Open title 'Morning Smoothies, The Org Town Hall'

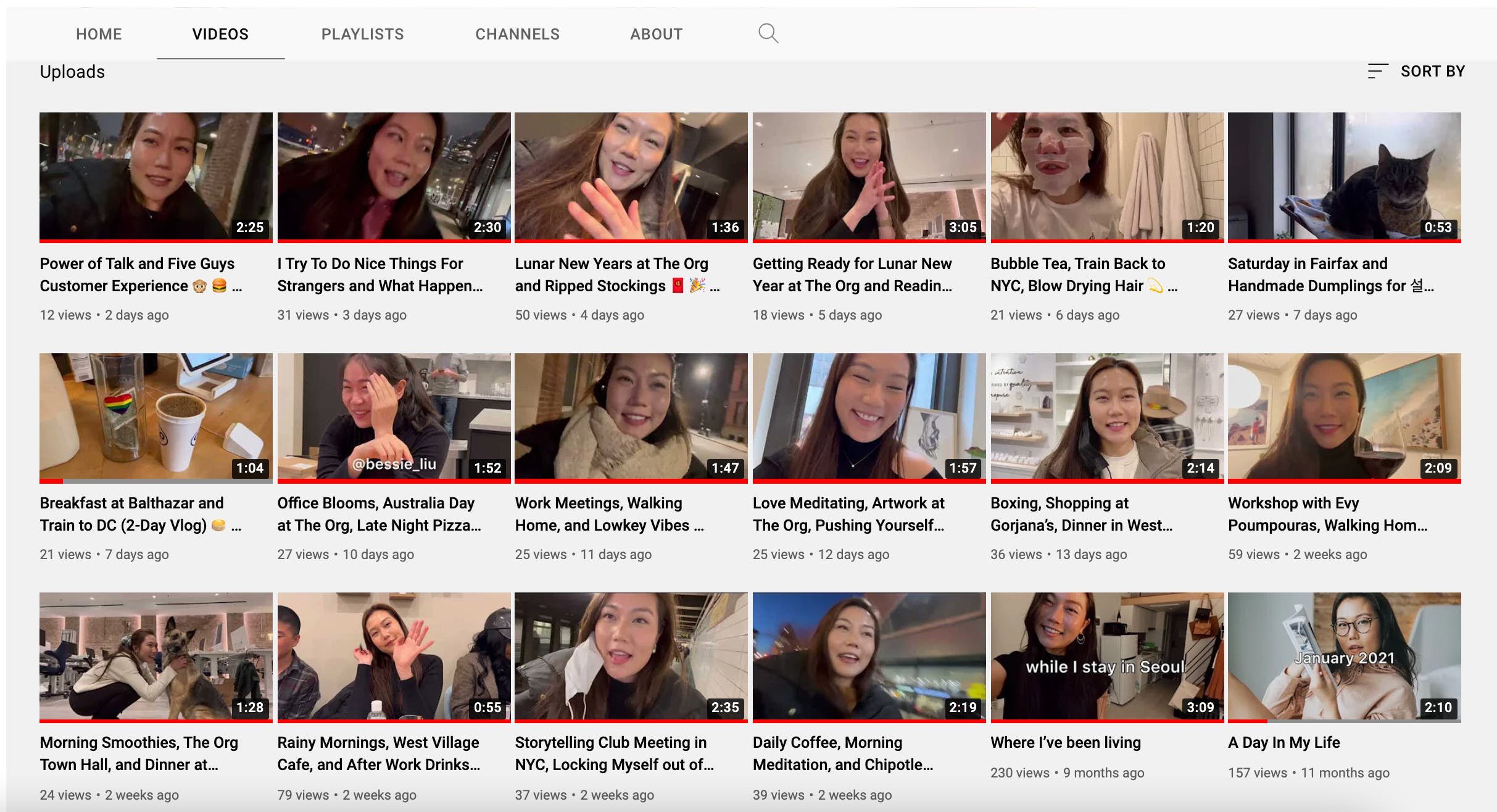coord(139,753)
